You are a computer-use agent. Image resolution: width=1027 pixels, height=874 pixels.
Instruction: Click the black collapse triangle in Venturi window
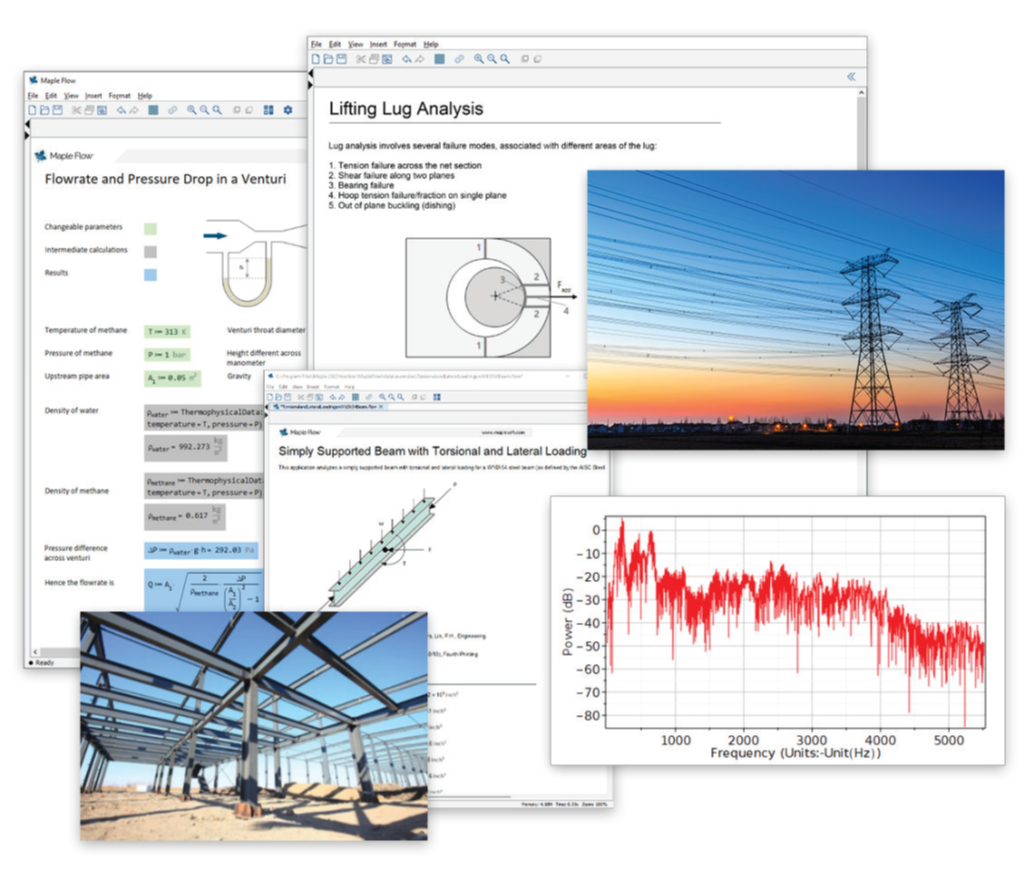pyautogui.click(x=27, y=125)
